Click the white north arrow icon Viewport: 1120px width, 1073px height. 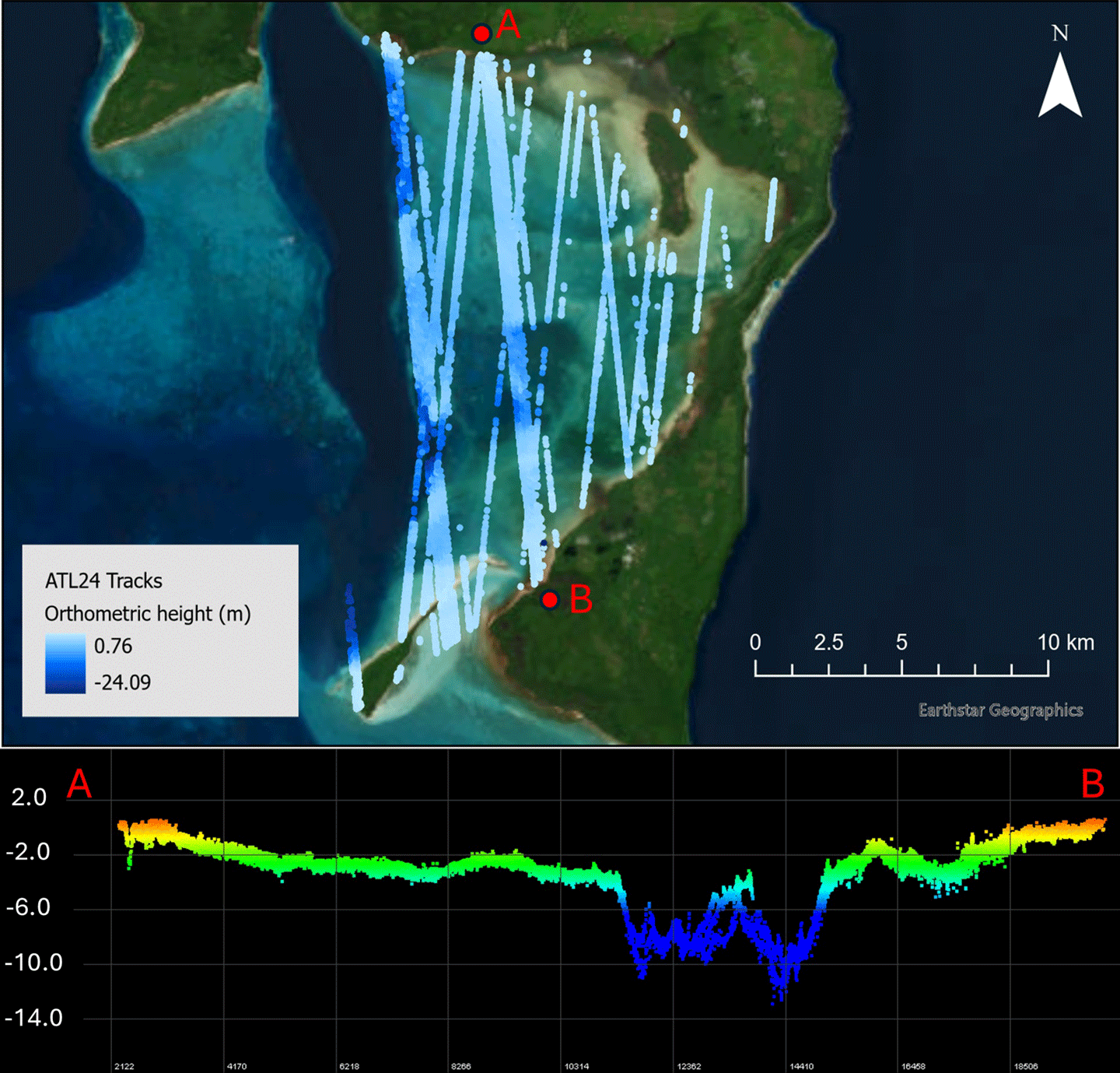(1060, 86)
